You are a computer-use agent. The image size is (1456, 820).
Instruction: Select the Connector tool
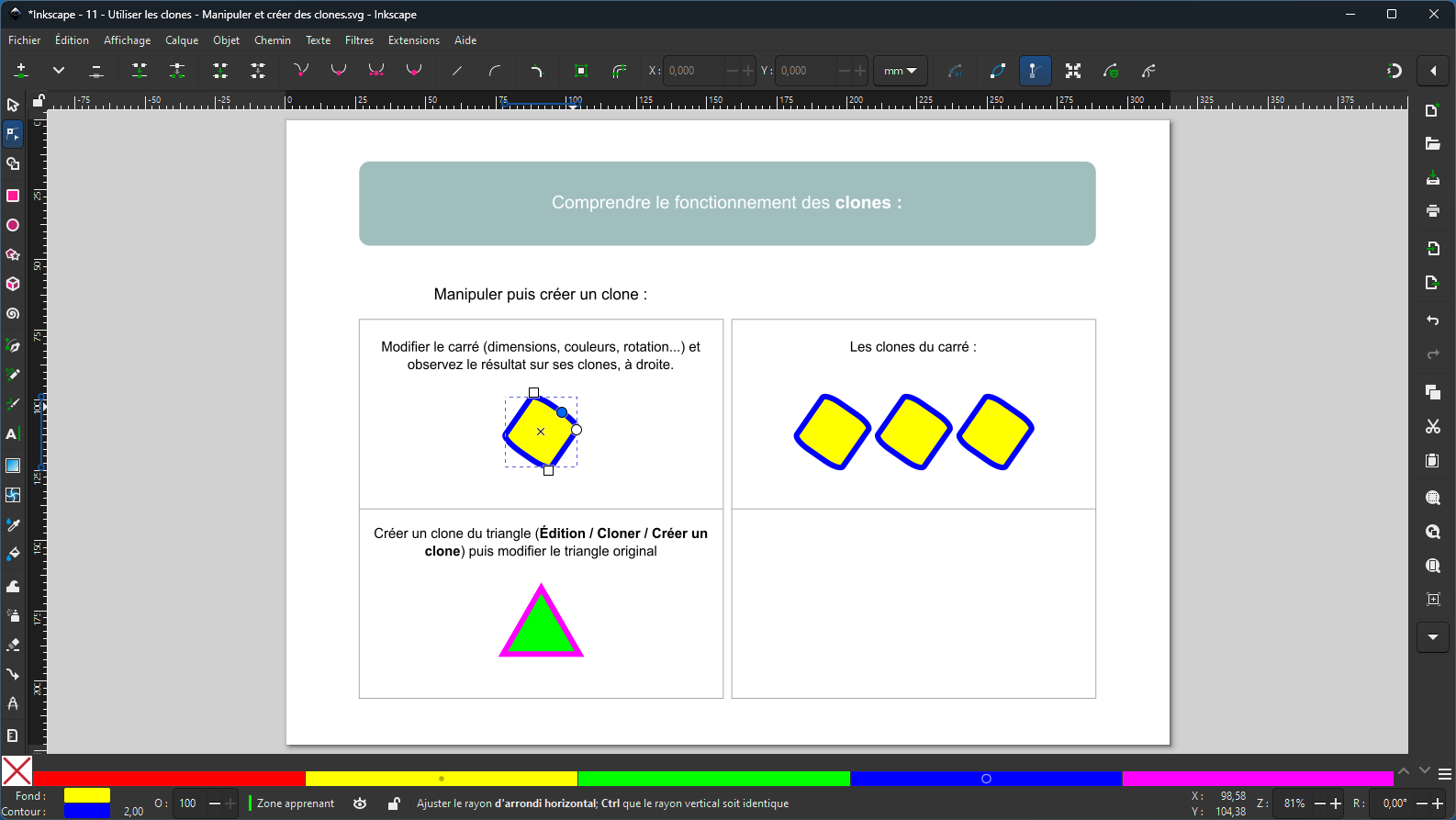coord(13,674)
